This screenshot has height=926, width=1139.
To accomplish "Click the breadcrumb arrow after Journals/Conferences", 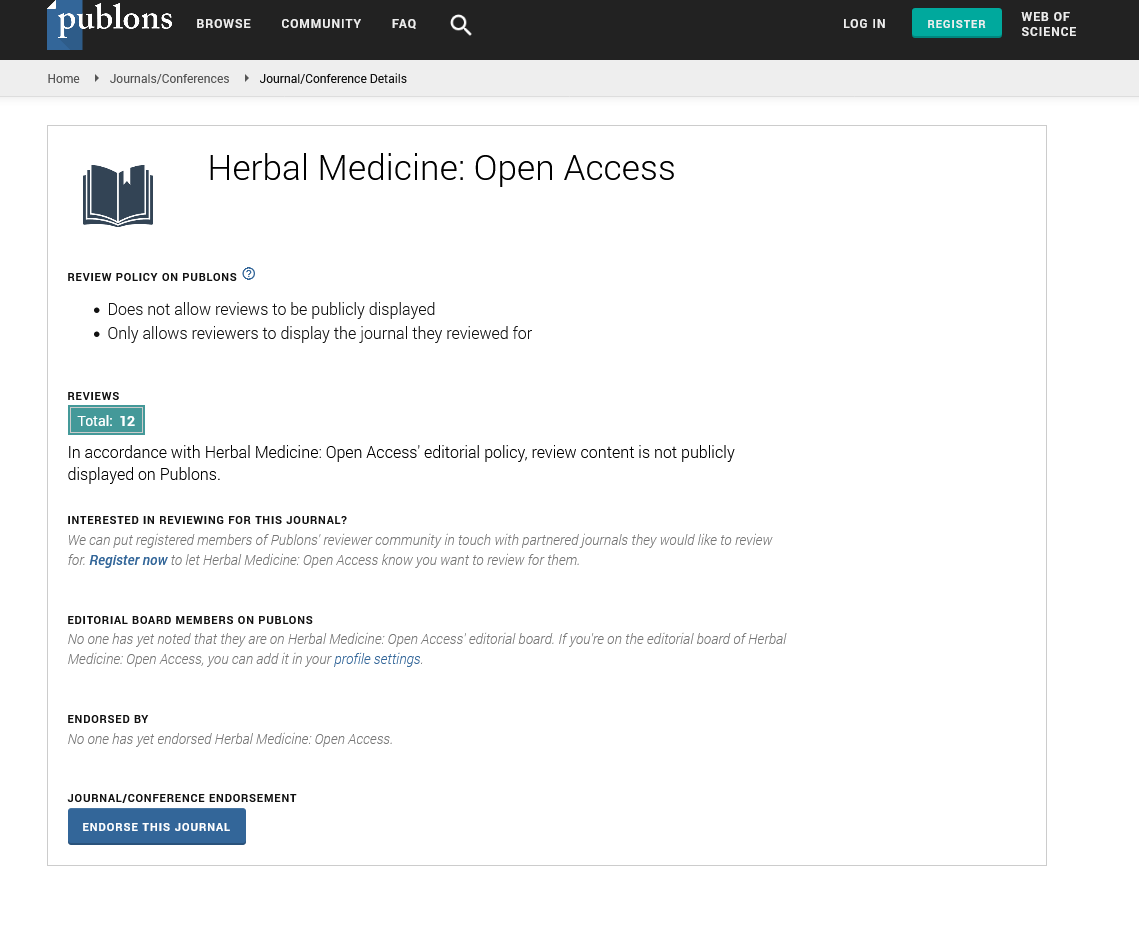I will (x=246, y=78).
